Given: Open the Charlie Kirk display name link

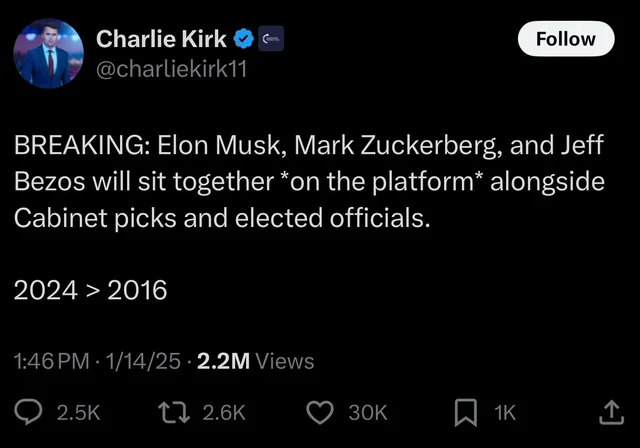Looking at the screenshot, I should pos(161,40).
